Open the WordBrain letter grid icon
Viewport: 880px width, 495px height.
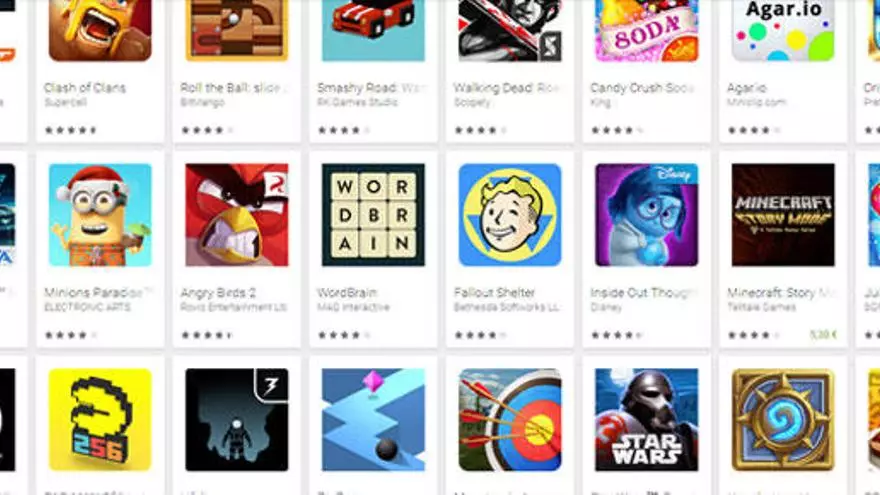(373, 215)
